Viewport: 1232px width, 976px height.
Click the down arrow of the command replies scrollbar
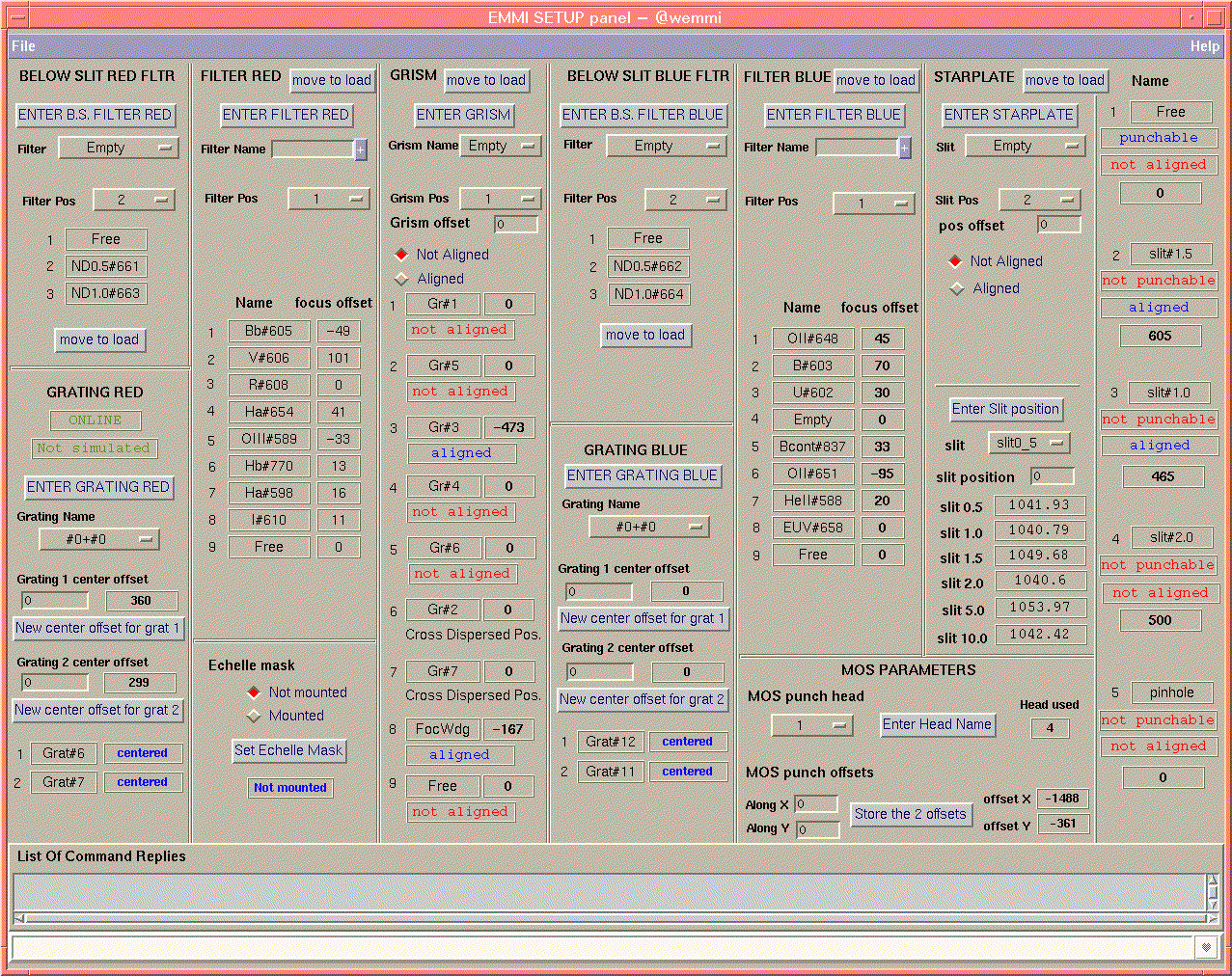(x=1212, y=905)
